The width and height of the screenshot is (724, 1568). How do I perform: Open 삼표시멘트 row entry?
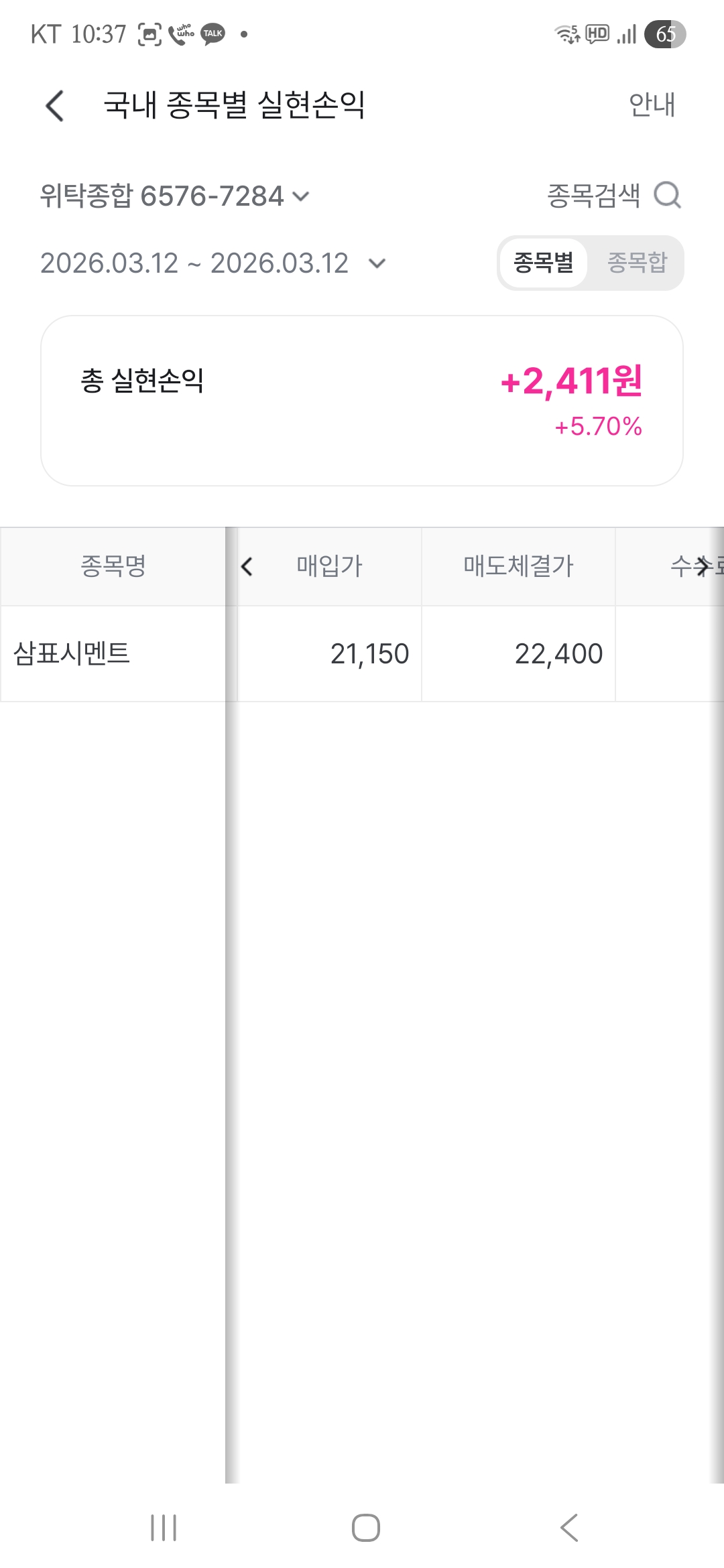point(72,653)
